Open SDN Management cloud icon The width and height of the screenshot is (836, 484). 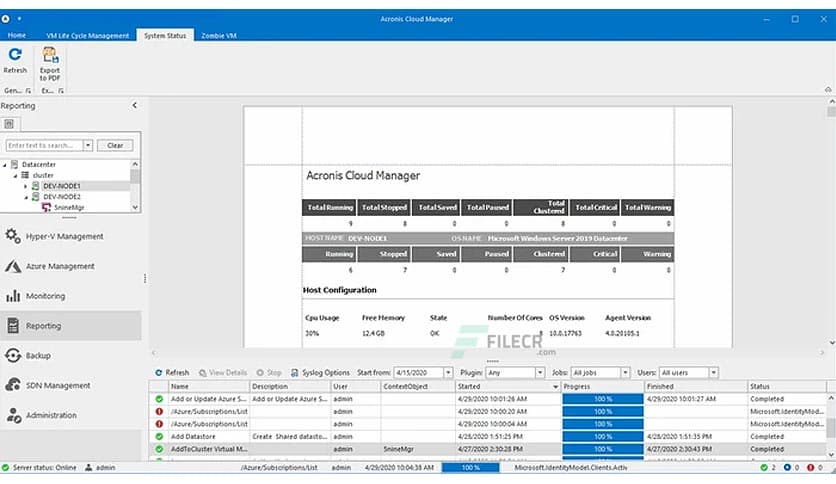(x=13, y=385)
